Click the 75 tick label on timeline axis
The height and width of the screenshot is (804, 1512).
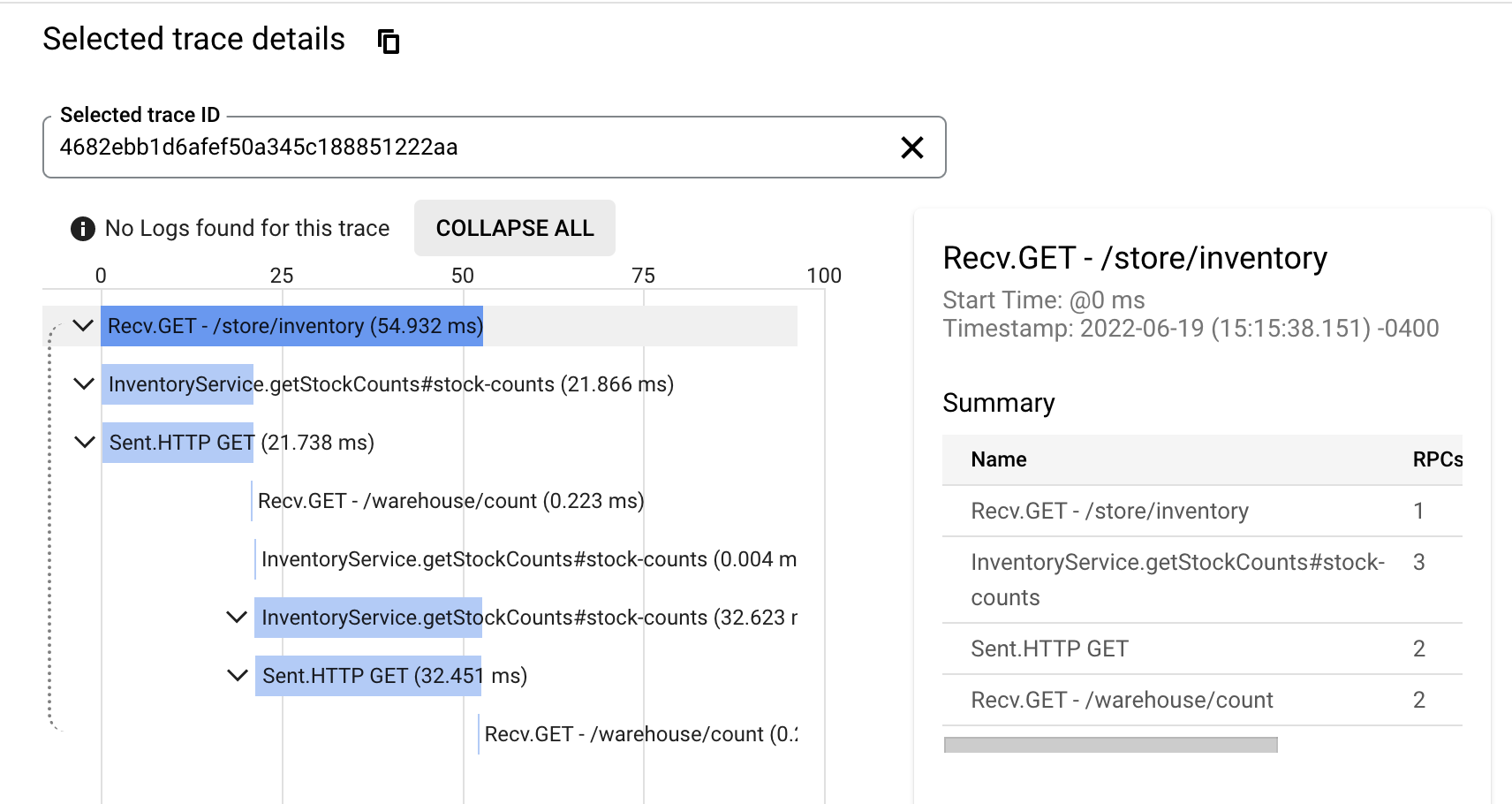(644, 276)
